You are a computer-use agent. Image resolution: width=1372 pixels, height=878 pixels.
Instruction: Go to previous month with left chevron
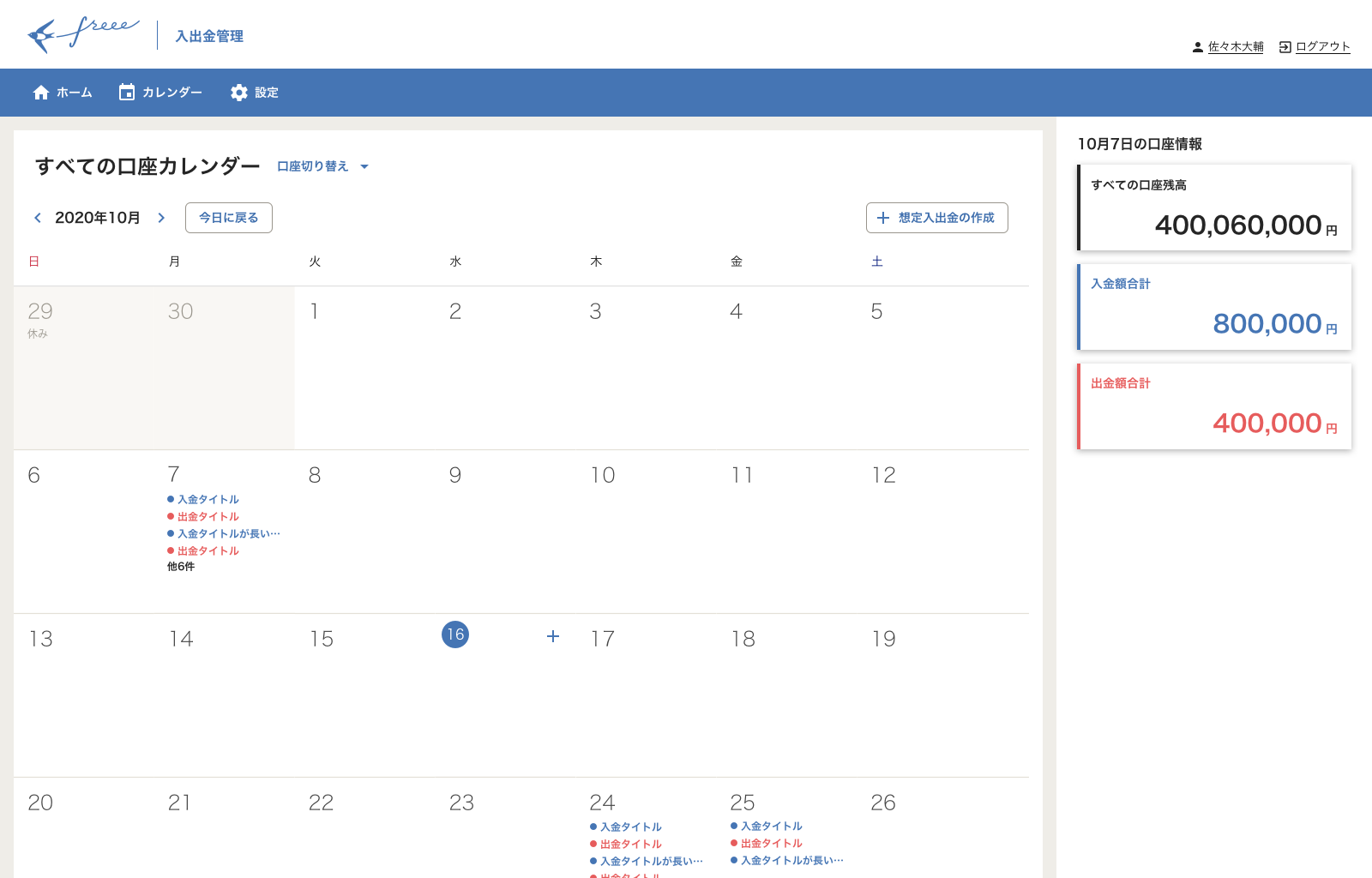pos(38,218)
